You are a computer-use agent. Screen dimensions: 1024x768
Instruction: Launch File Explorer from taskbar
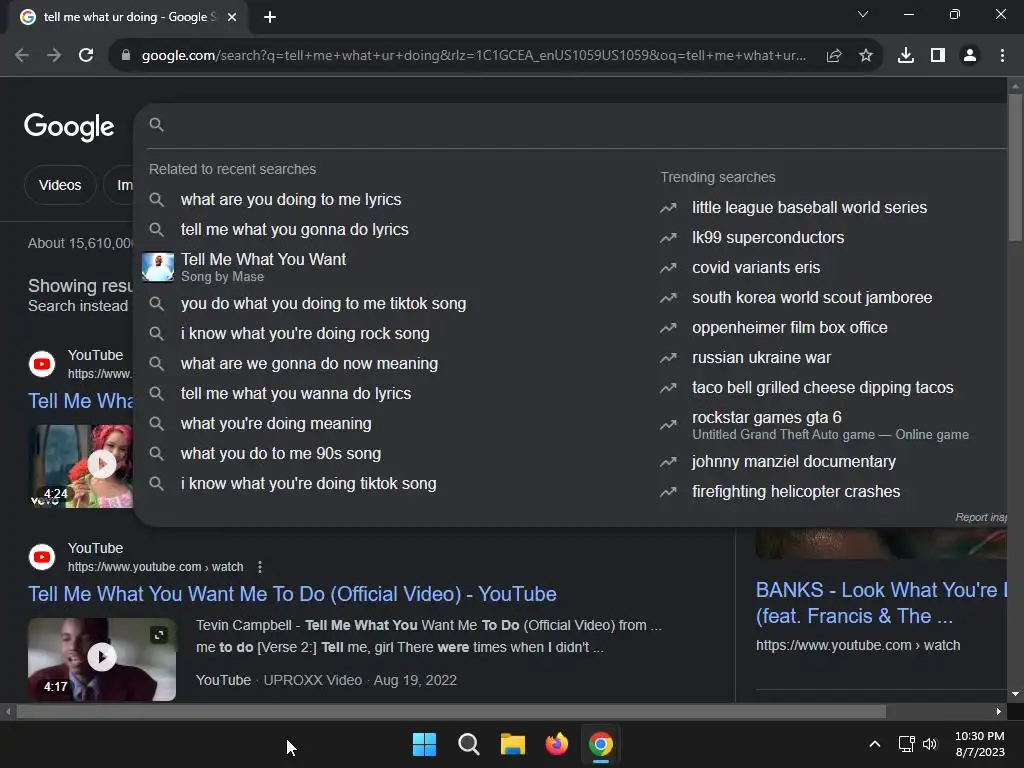pos(513,744)
